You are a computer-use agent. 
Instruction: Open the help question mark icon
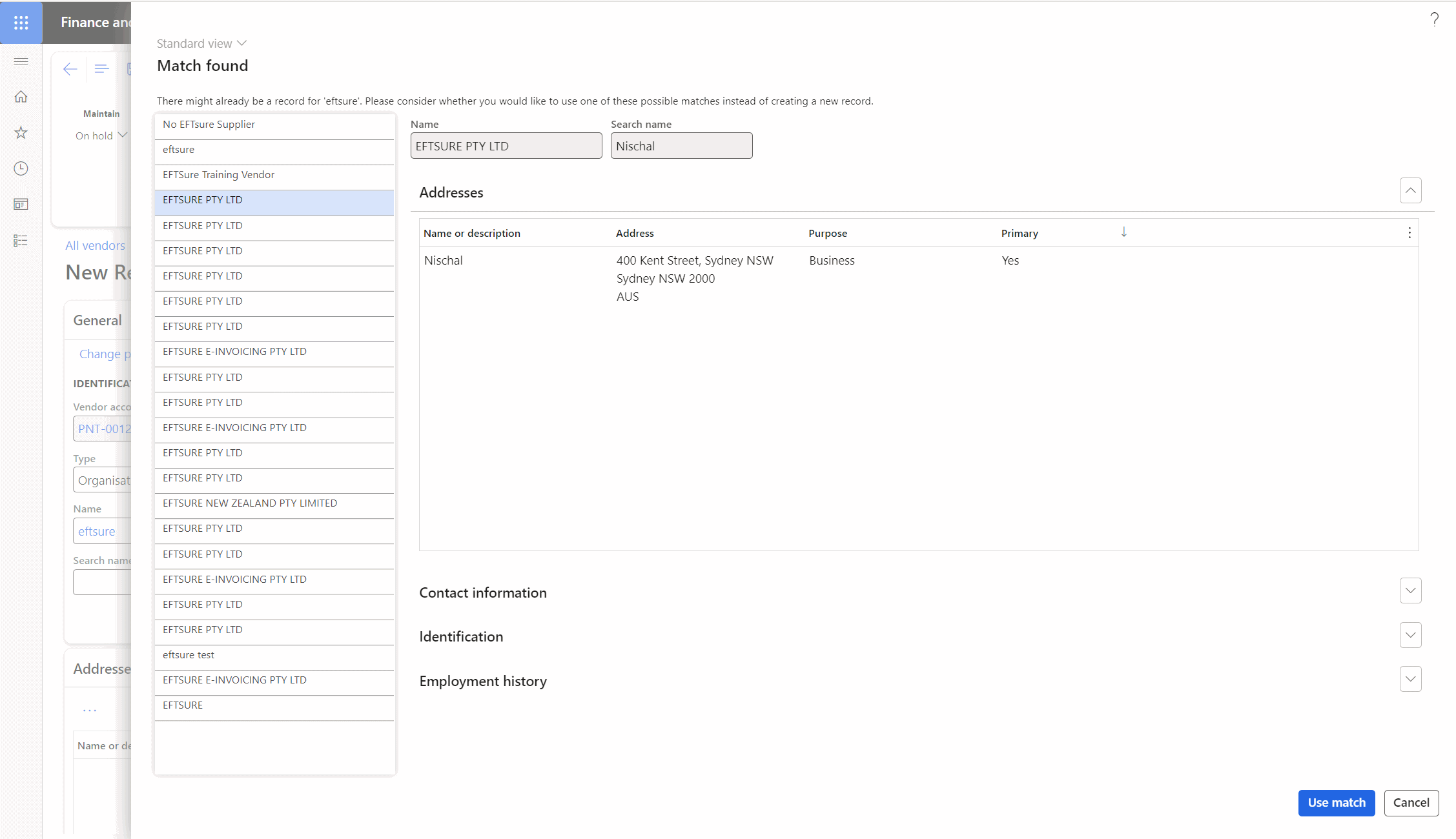tap(1434, 19)
